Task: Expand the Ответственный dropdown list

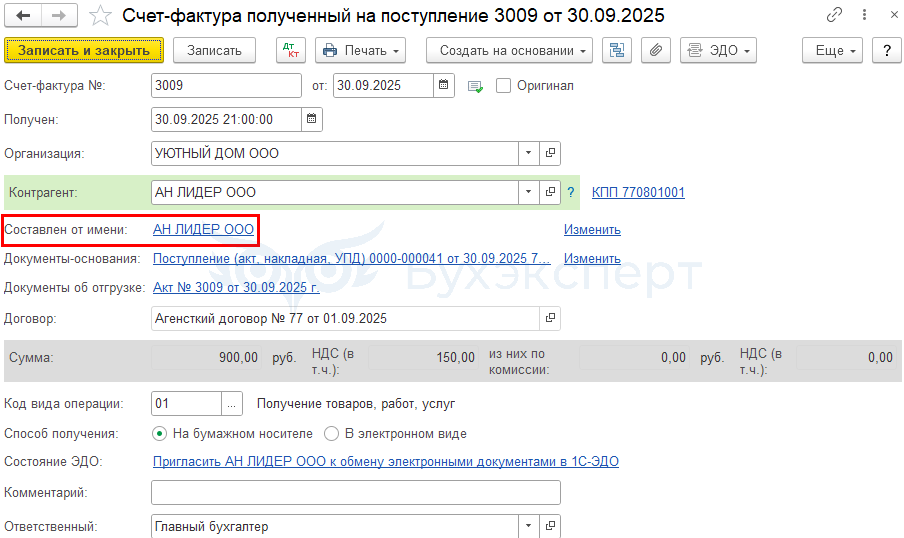Action: (x=528, y=526)
